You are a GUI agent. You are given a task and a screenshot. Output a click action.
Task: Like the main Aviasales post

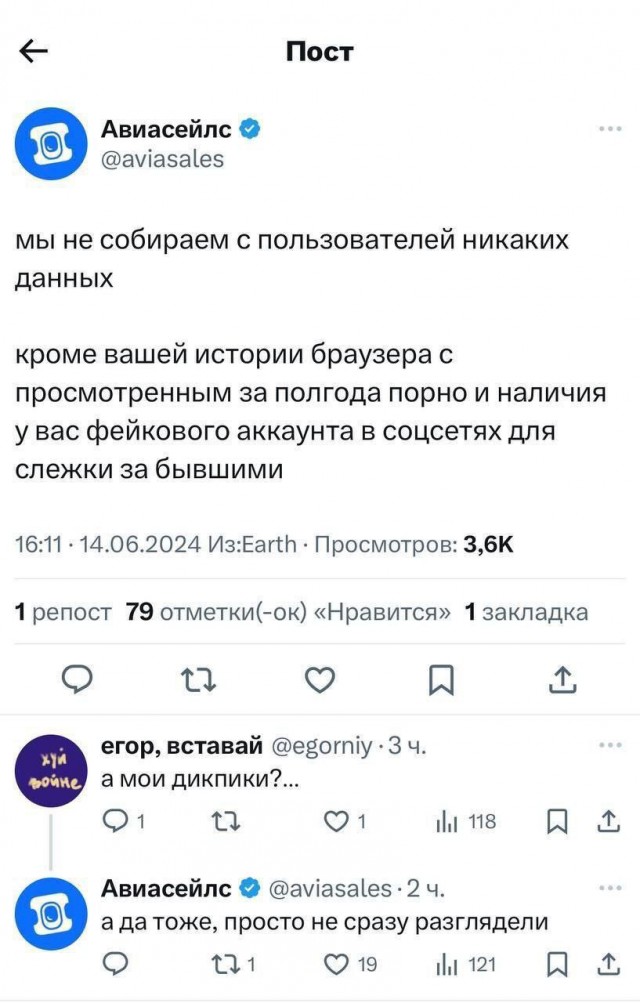[x=318, y=680]
